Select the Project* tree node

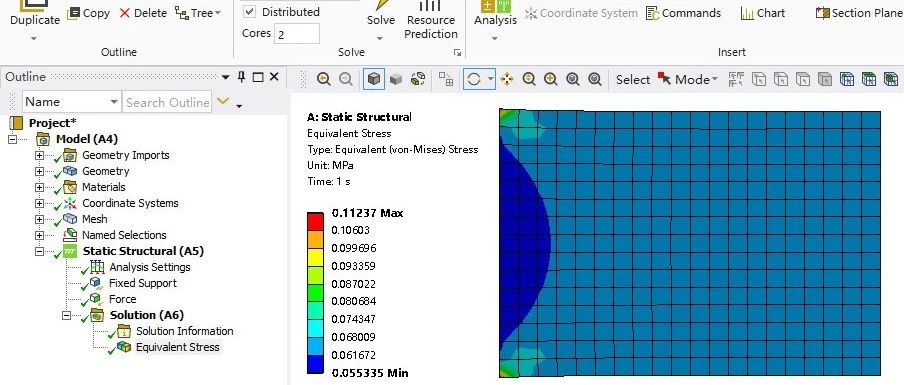click(x=52, y=123)
